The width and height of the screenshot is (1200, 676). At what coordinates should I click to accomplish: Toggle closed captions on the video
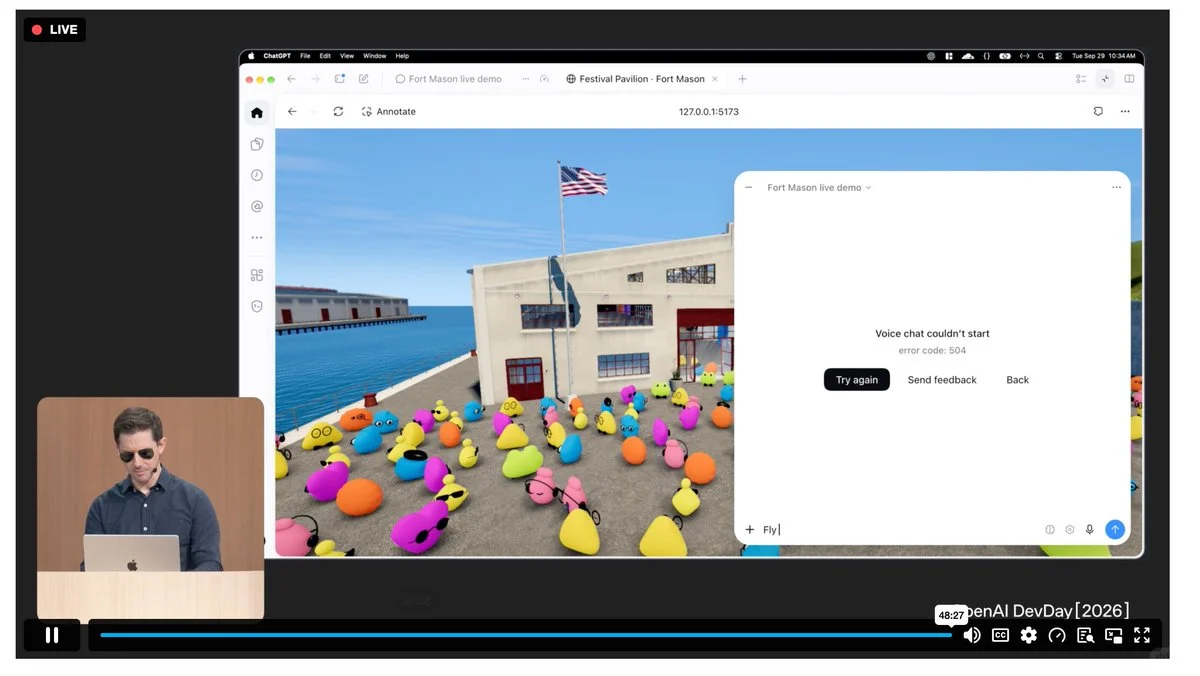point(1000,635)
